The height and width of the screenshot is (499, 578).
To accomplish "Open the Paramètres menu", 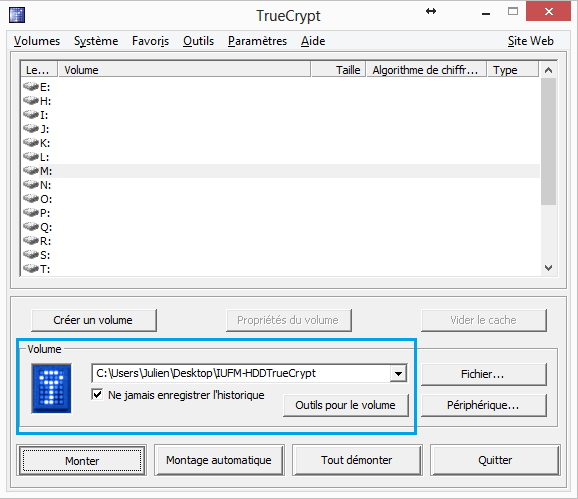I will coord(257,41).
